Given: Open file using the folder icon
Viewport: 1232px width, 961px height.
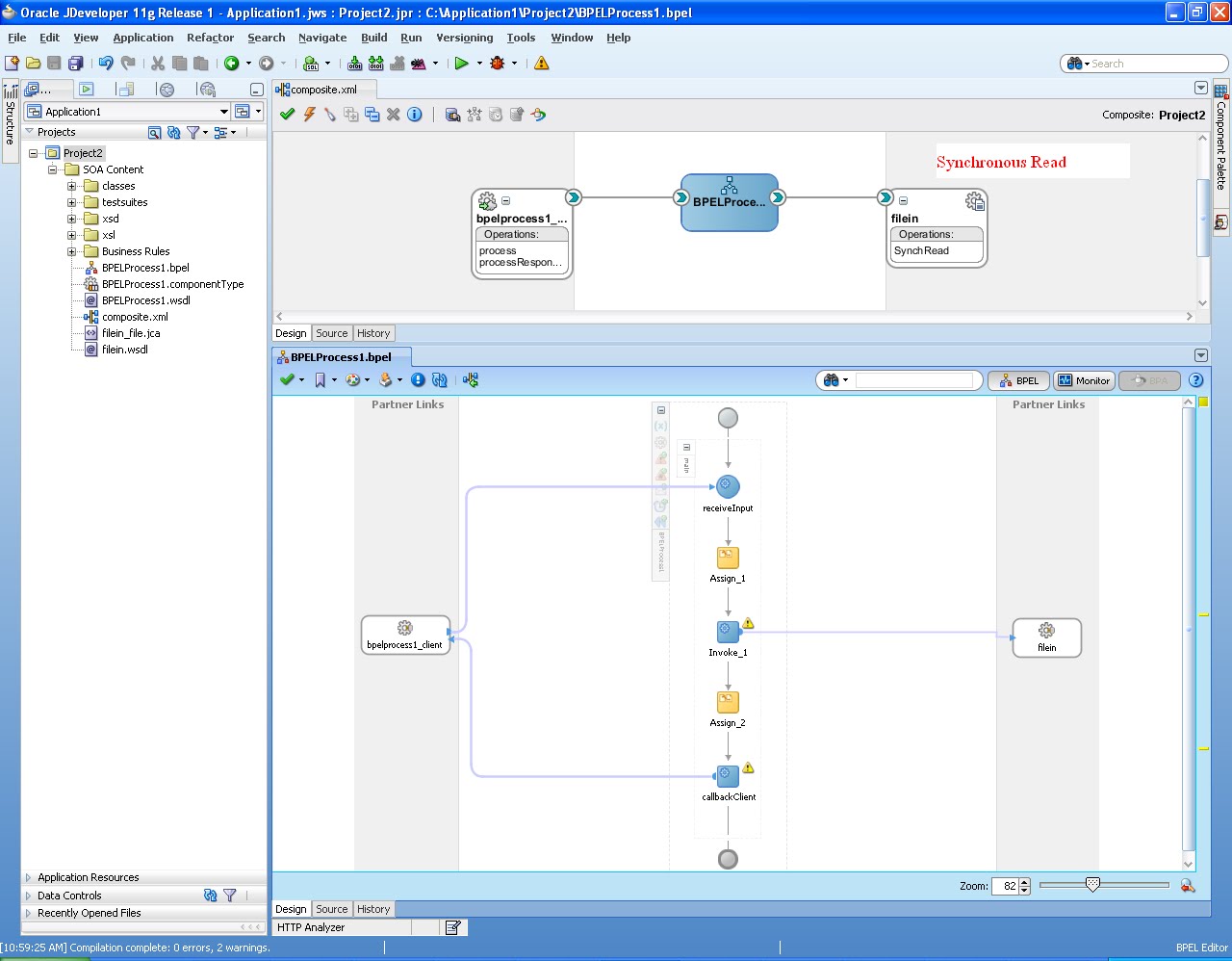Looking at the screenshot, I should click(x=33, y=63).
